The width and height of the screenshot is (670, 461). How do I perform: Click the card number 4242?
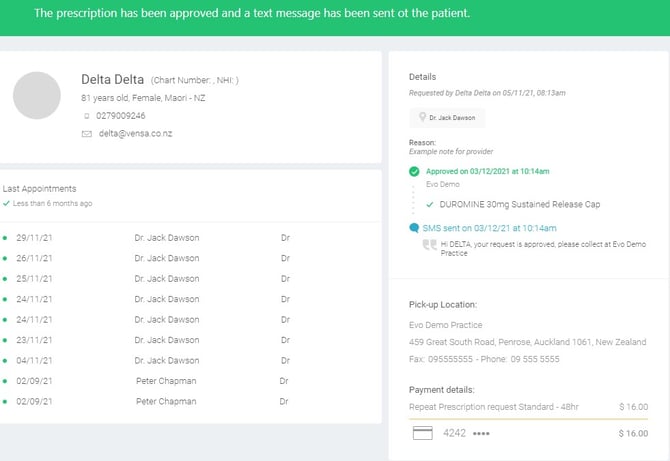pos(454,433)
